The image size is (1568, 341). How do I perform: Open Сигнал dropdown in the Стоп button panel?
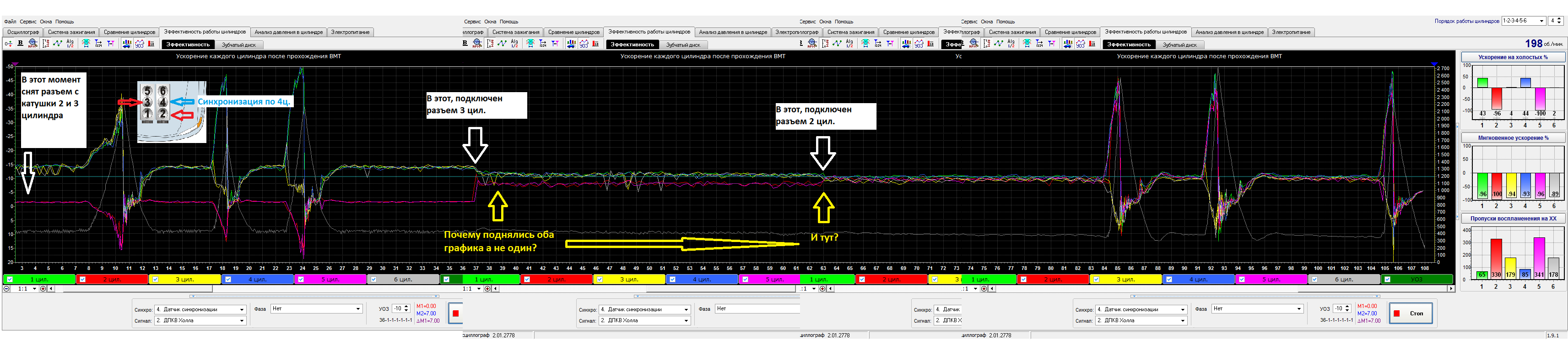pos(1141,321)
